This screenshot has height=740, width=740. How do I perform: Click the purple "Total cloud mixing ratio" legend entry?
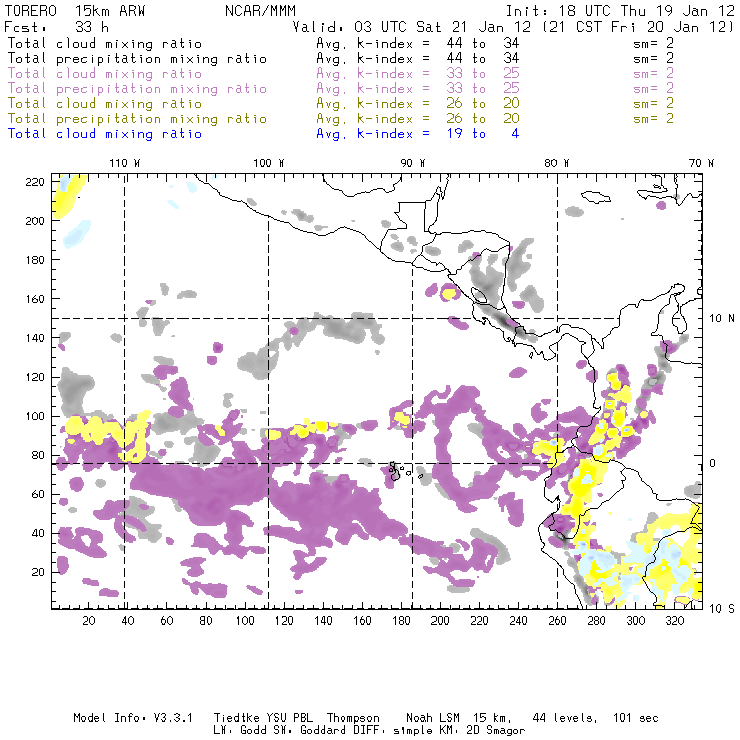coord(105,74)
